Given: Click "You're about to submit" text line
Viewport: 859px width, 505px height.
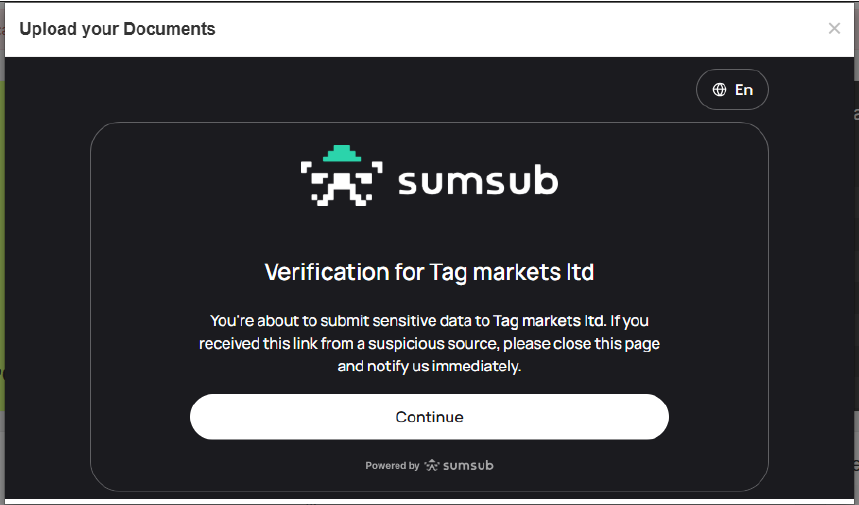Looking at the screenshot, I should coord(429,321).
